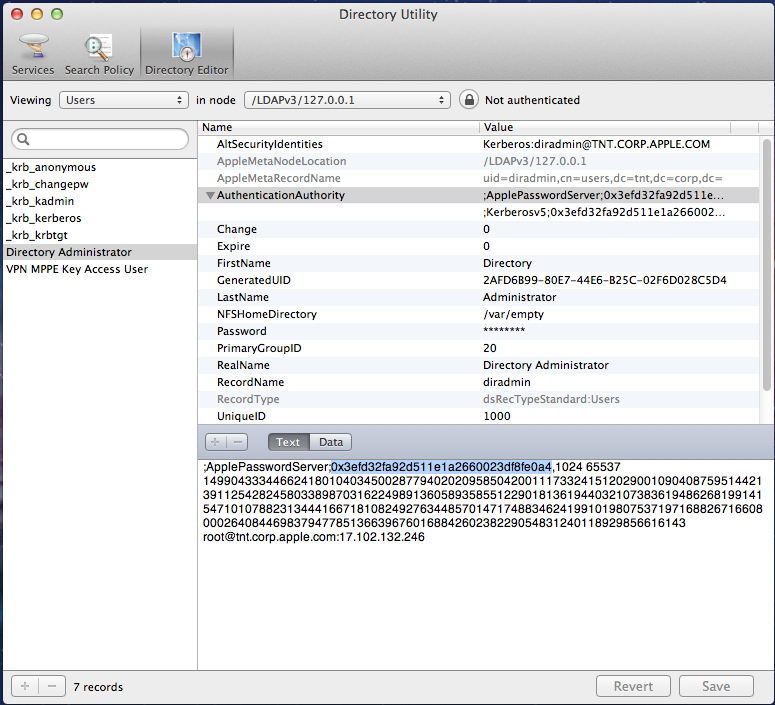Select the _krb_kerberos record

tap(100, 218)
